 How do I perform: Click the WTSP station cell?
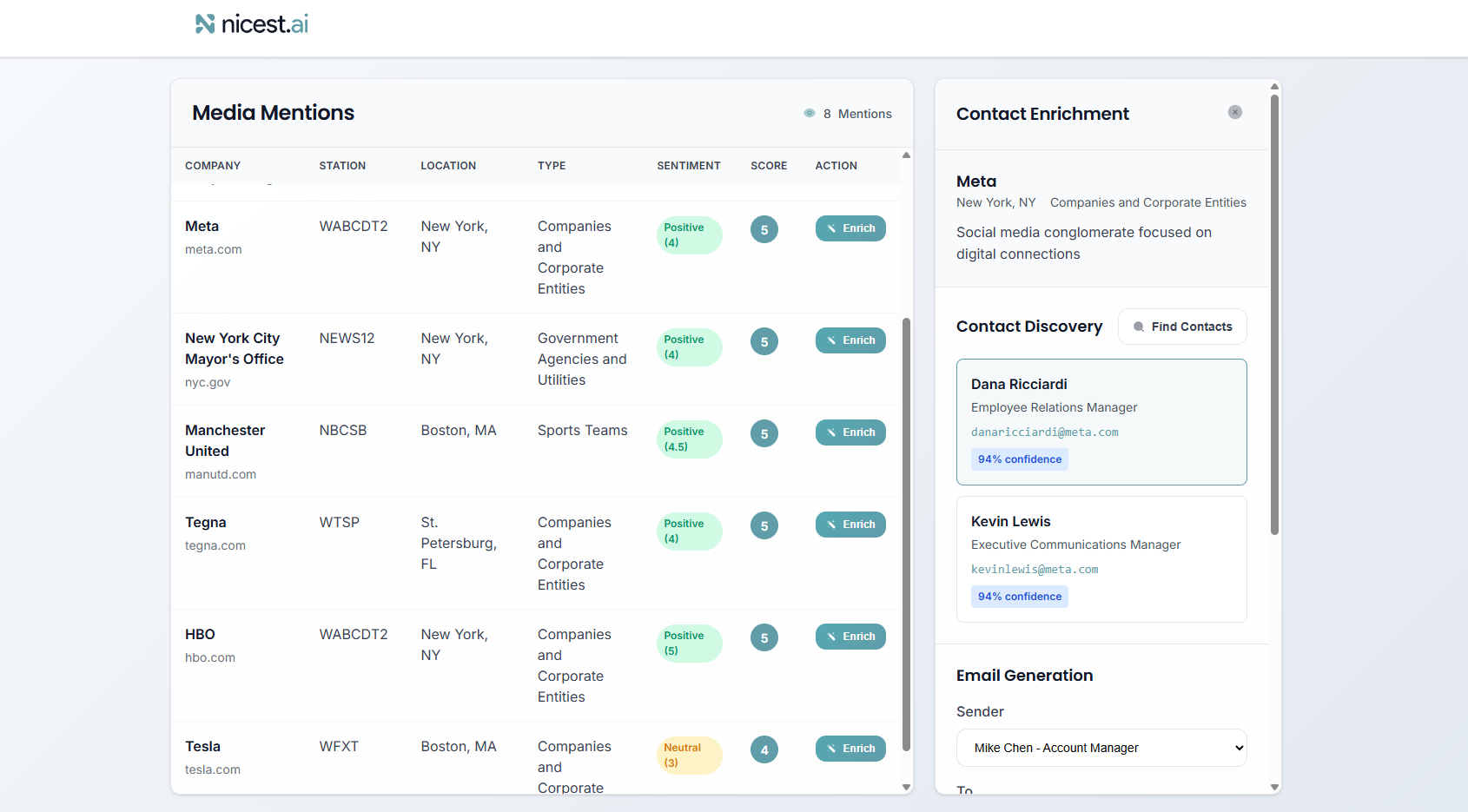point(340,522)
